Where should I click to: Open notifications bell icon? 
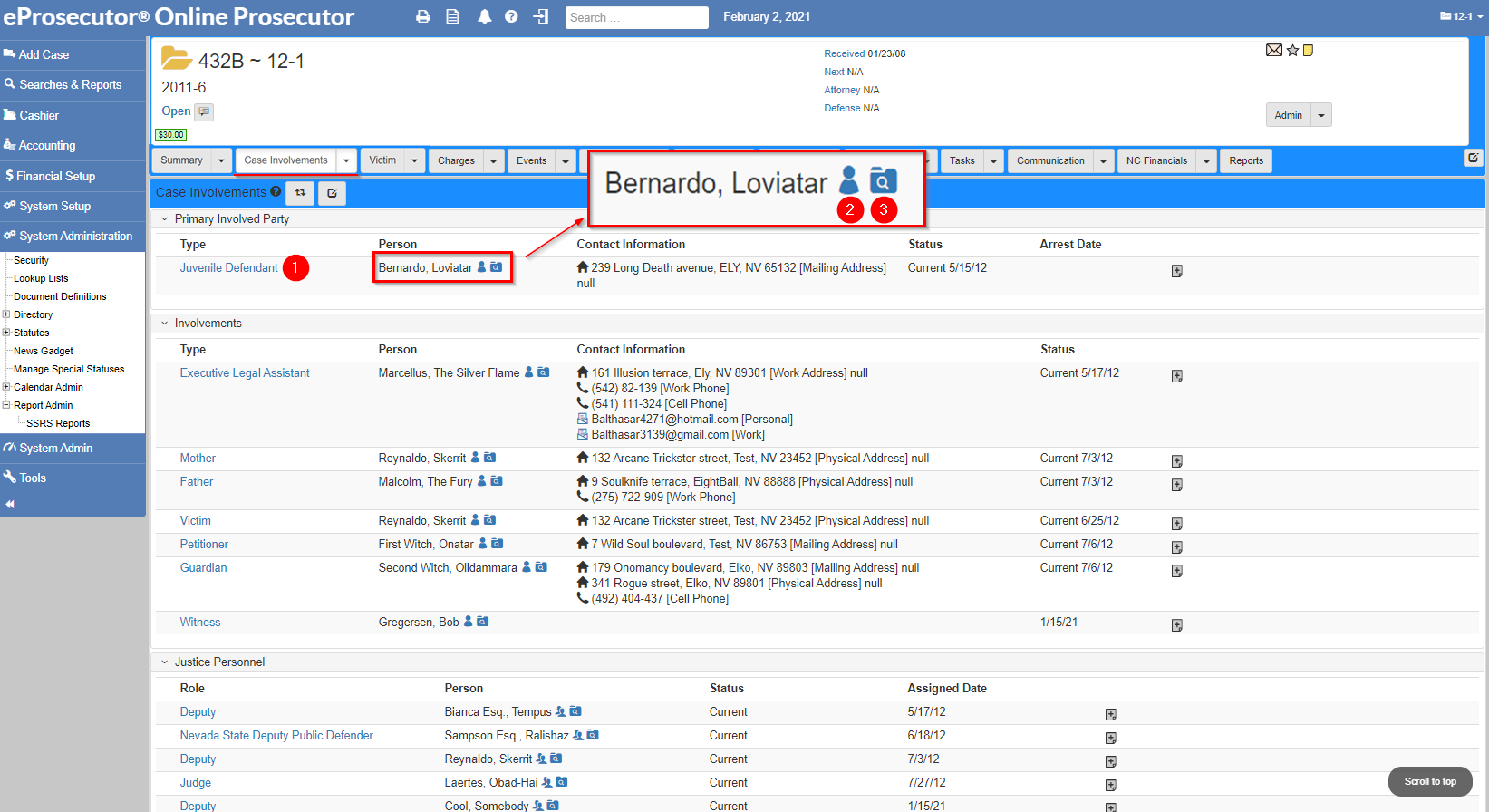[x=485, y=16]
